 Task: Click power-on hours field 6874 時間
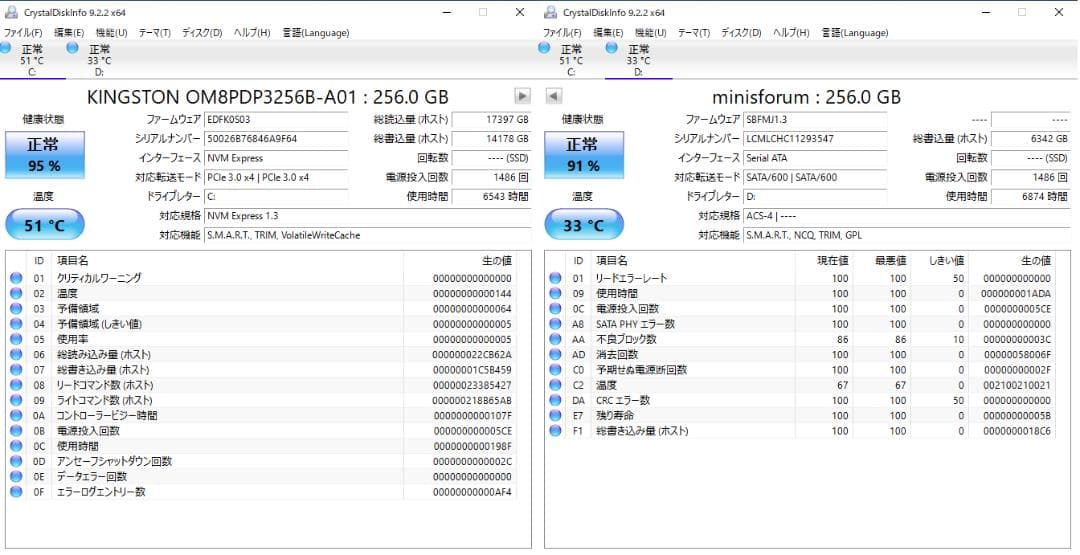(x=1031, y=196)
